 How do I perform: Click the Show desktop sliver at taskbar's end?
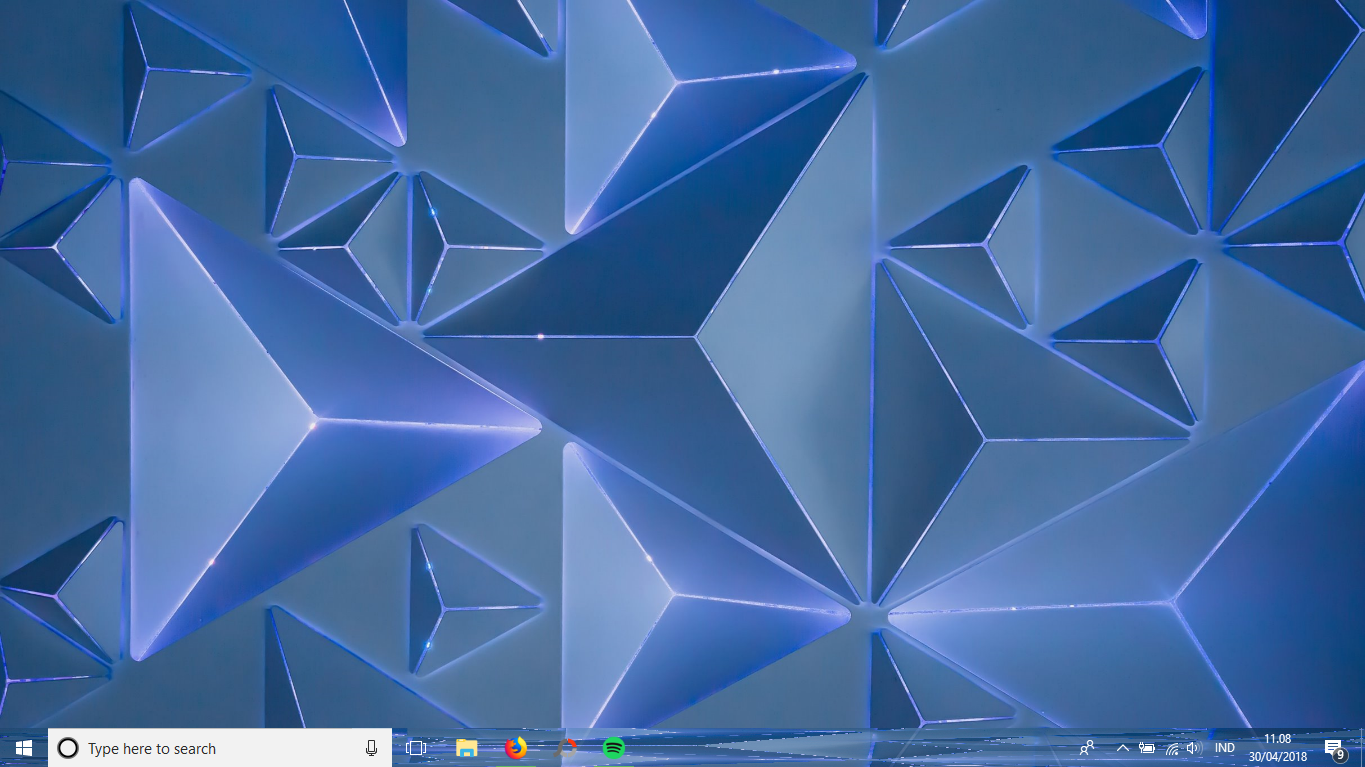click(1362, 748)
